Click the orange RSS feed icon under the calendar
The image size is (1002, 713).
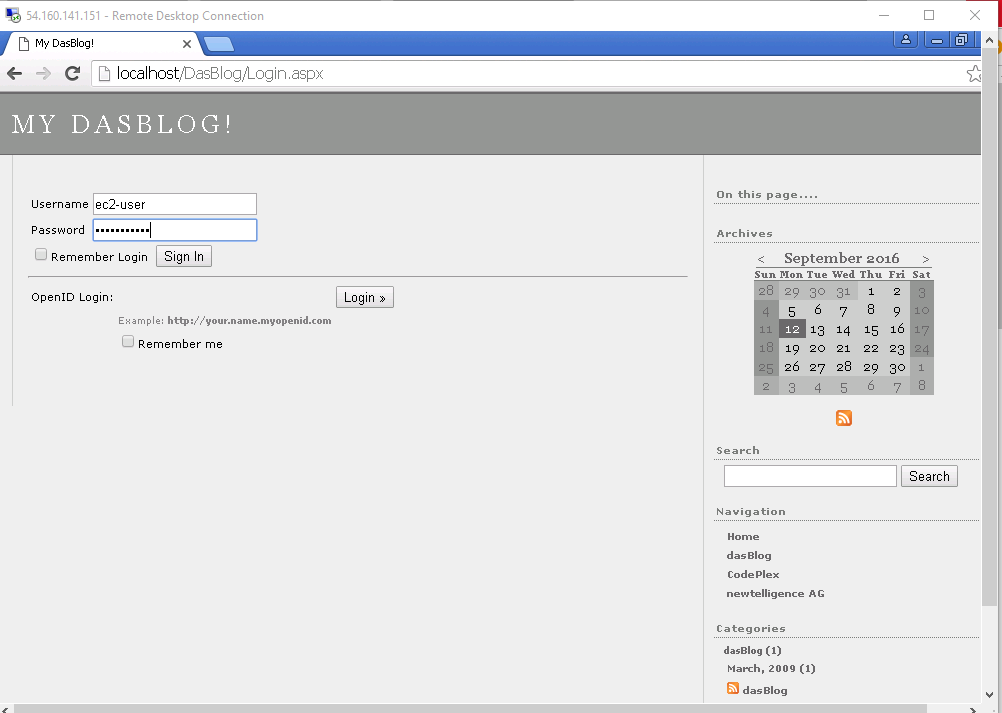pyautogui.click(x=844, y=418)
